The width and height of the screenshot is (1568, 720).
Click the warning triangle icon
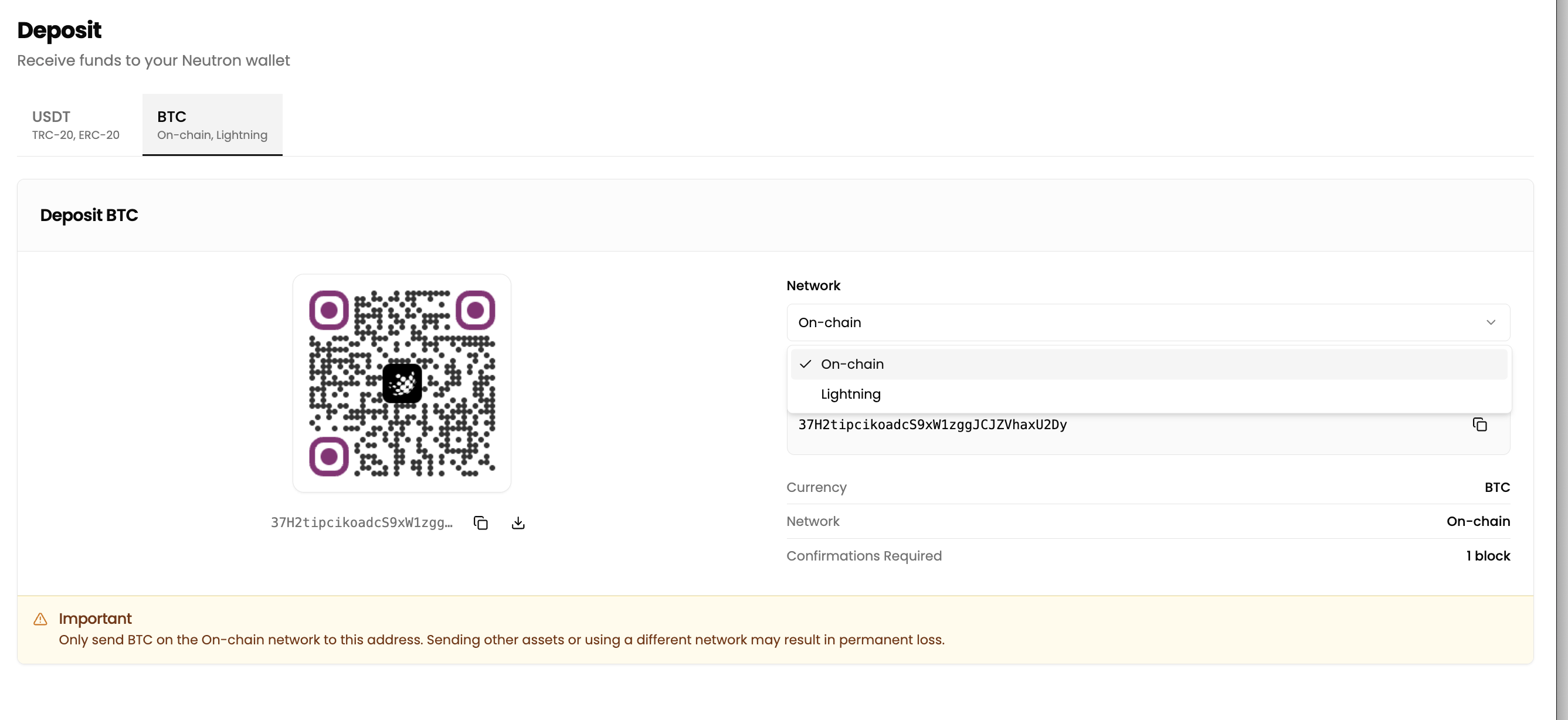click(40, 619)
